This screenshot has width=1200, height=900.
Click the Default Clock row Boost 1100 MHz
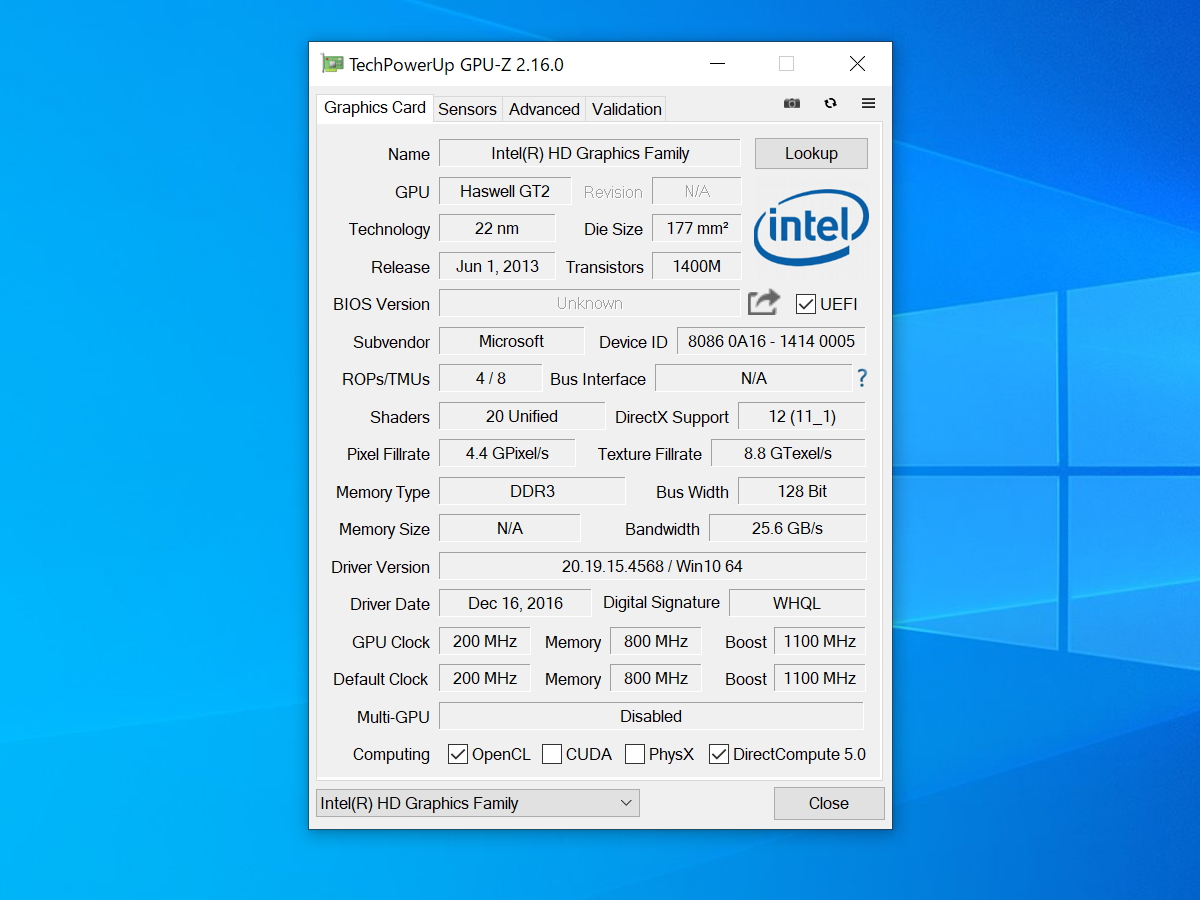point(820,678)
